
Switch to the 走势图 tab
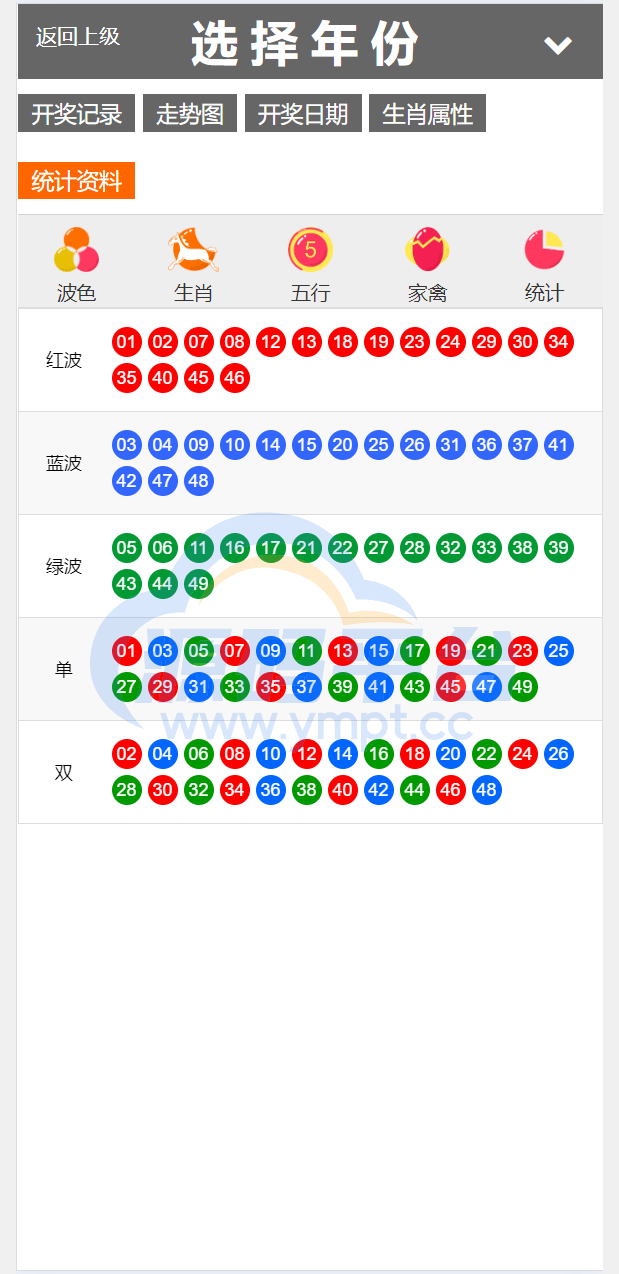[190, 113]
